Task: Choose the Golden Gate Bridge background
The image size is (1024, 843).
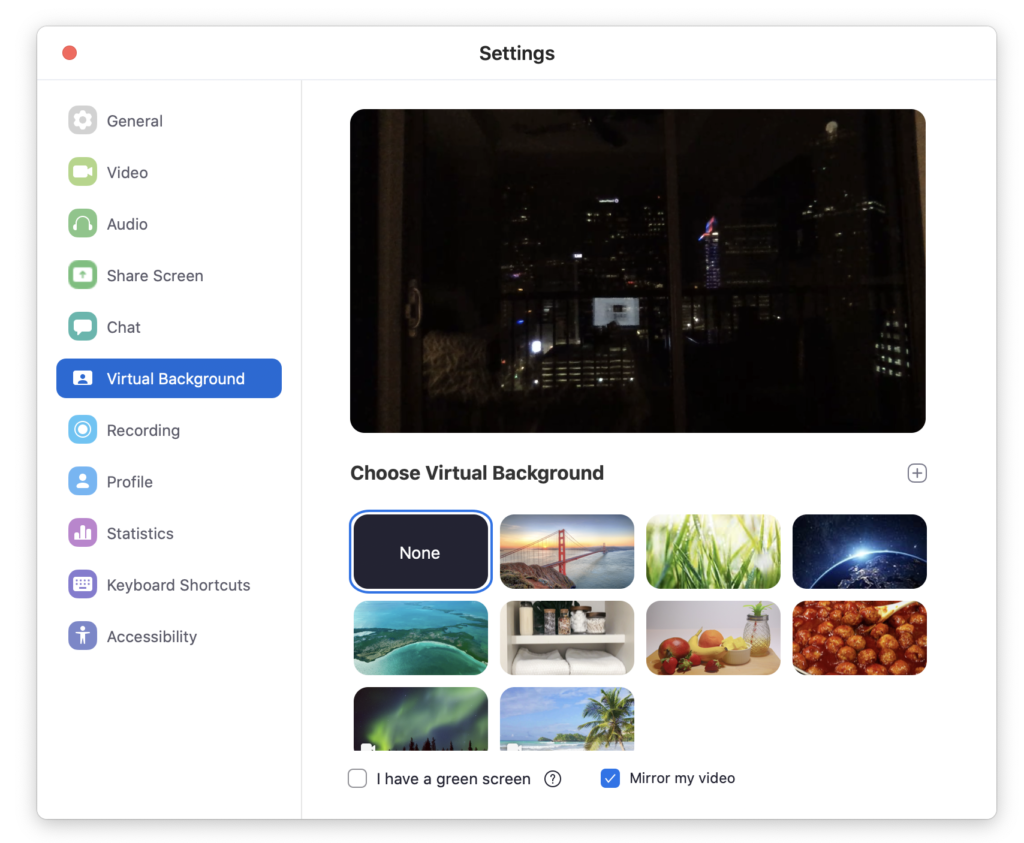Action: coord(567,552)
